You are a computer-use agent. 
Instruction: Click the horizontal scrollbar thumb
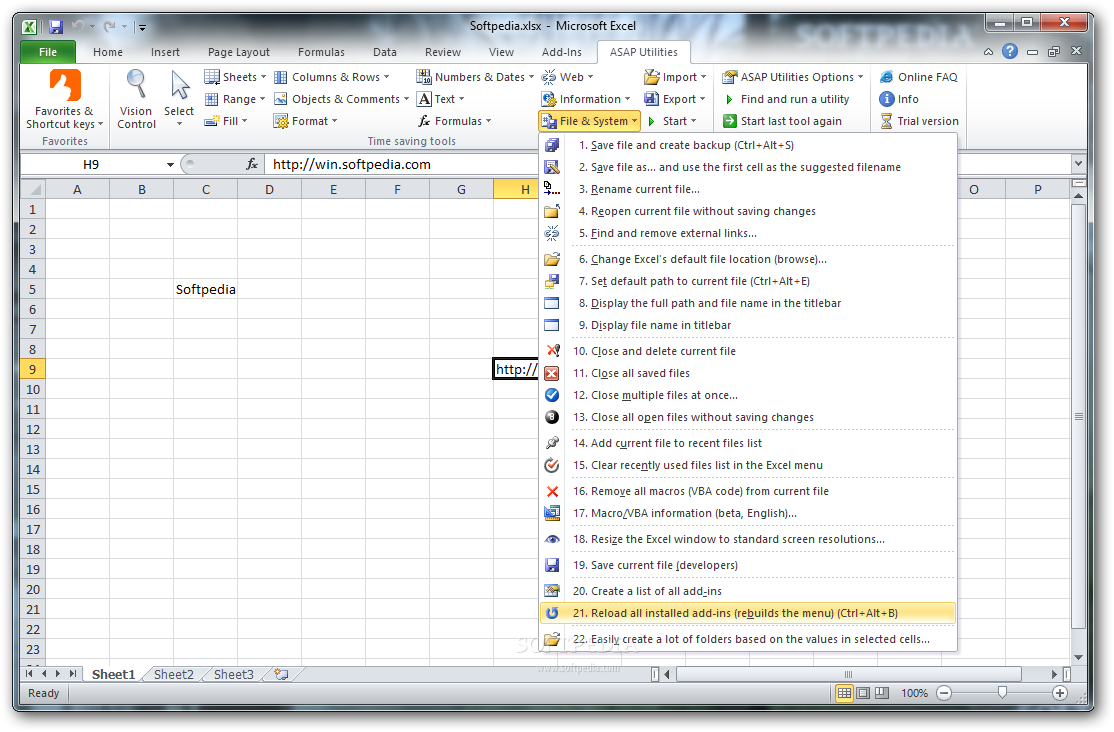pyautogui.click(x=848, y=674)
